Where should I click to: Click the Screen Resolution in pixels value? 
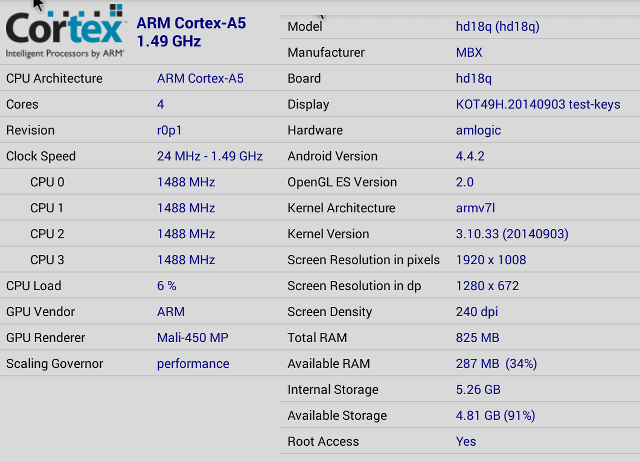point(491,260)
